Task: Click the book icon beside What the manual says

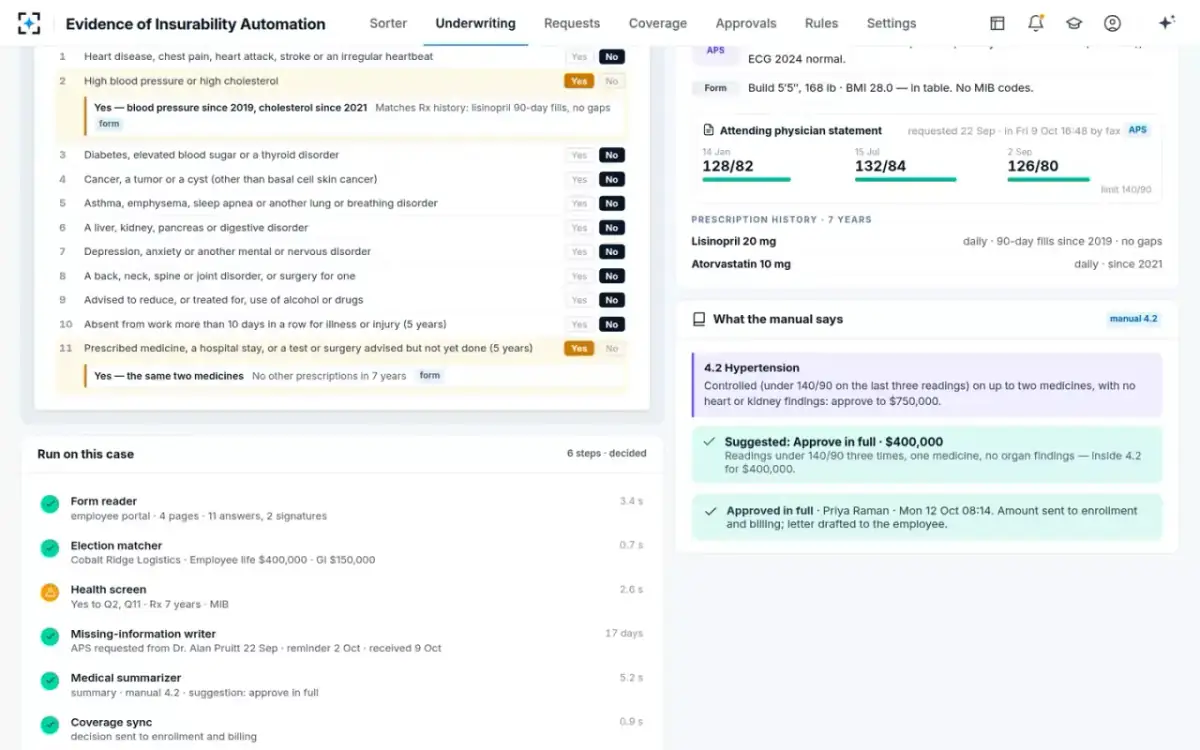Action: pos(699,319)
